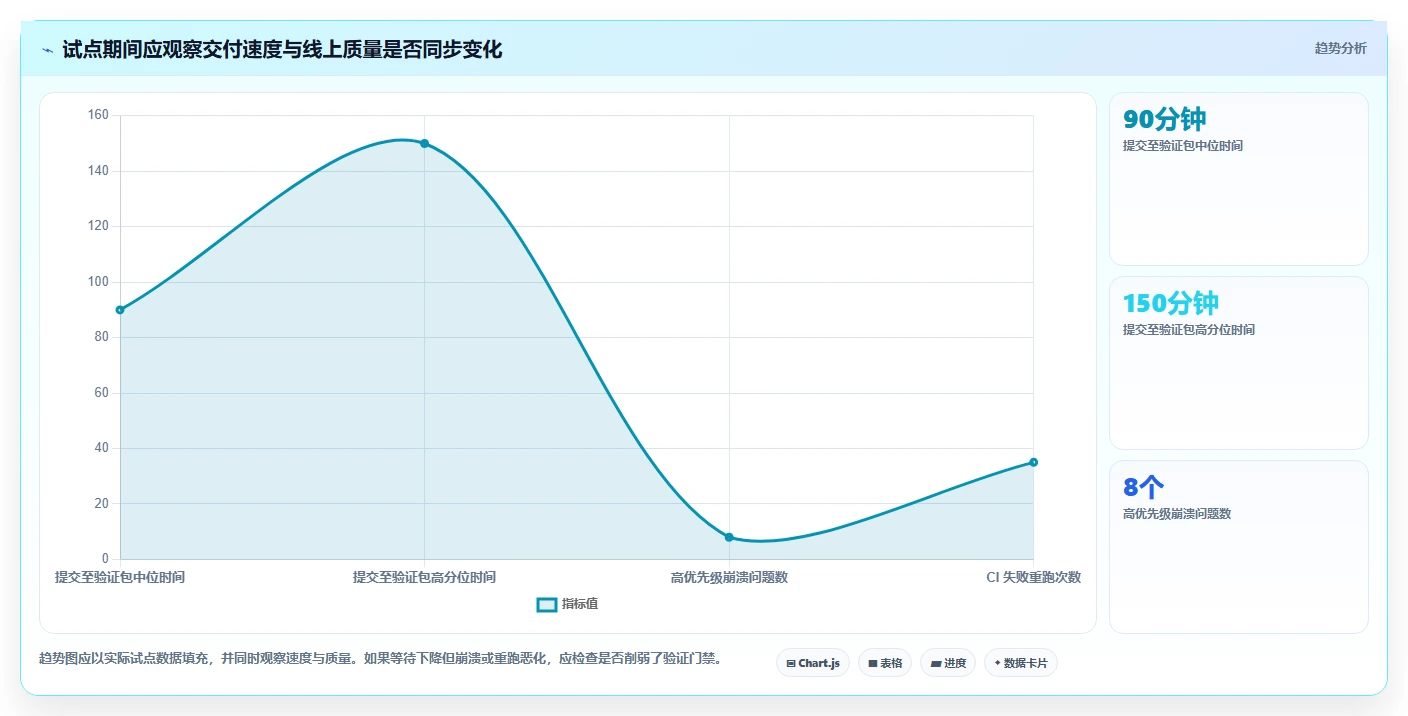Image resolution: width=1408 pixels, height=716 pixels.
Task: Click 高优先级崩溃问题数 caption in third card
Action: [1177, 514]
